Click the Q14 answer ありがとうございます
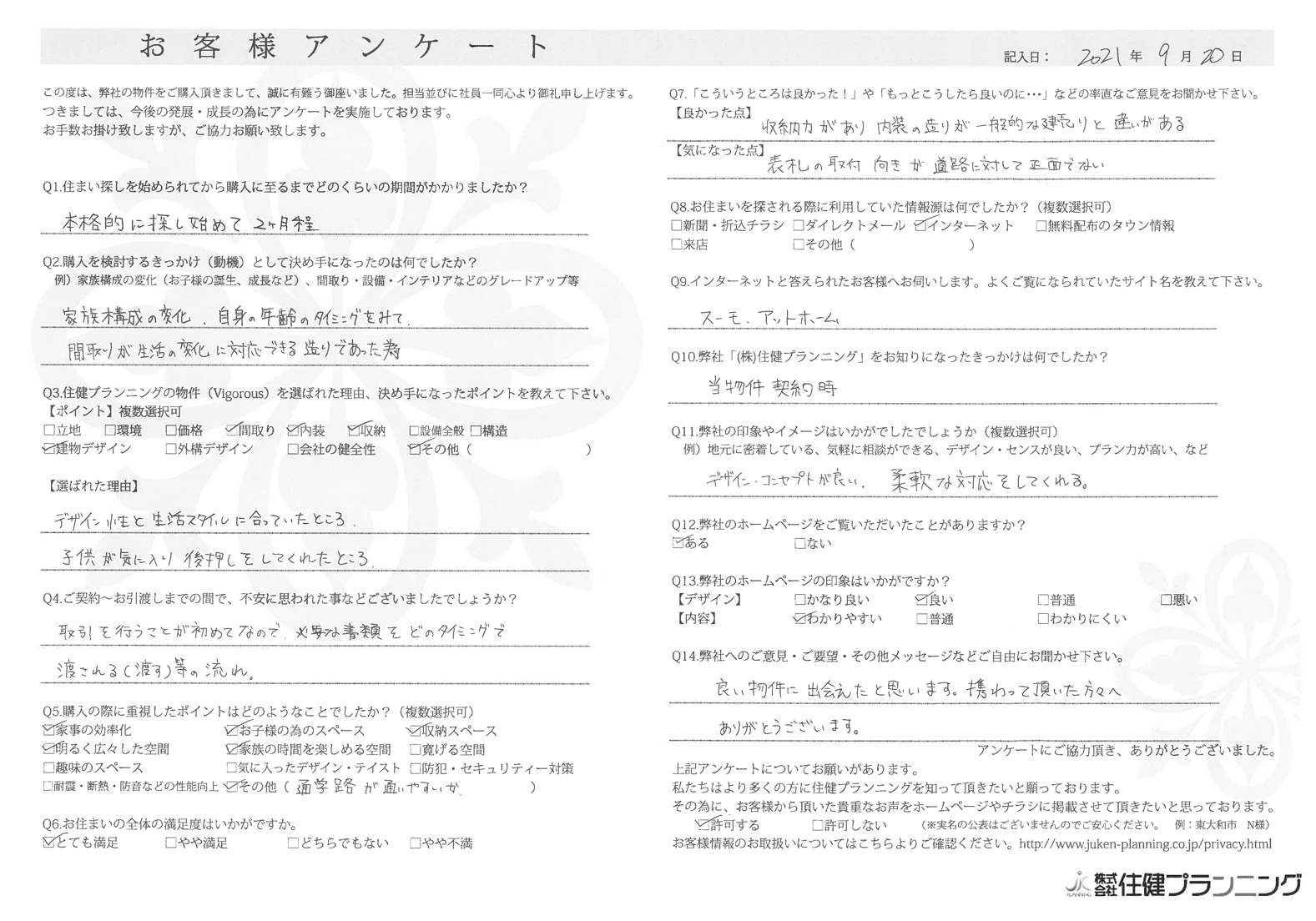The height and width of the screenshot is (921, 1316). [x=789, y=727]
